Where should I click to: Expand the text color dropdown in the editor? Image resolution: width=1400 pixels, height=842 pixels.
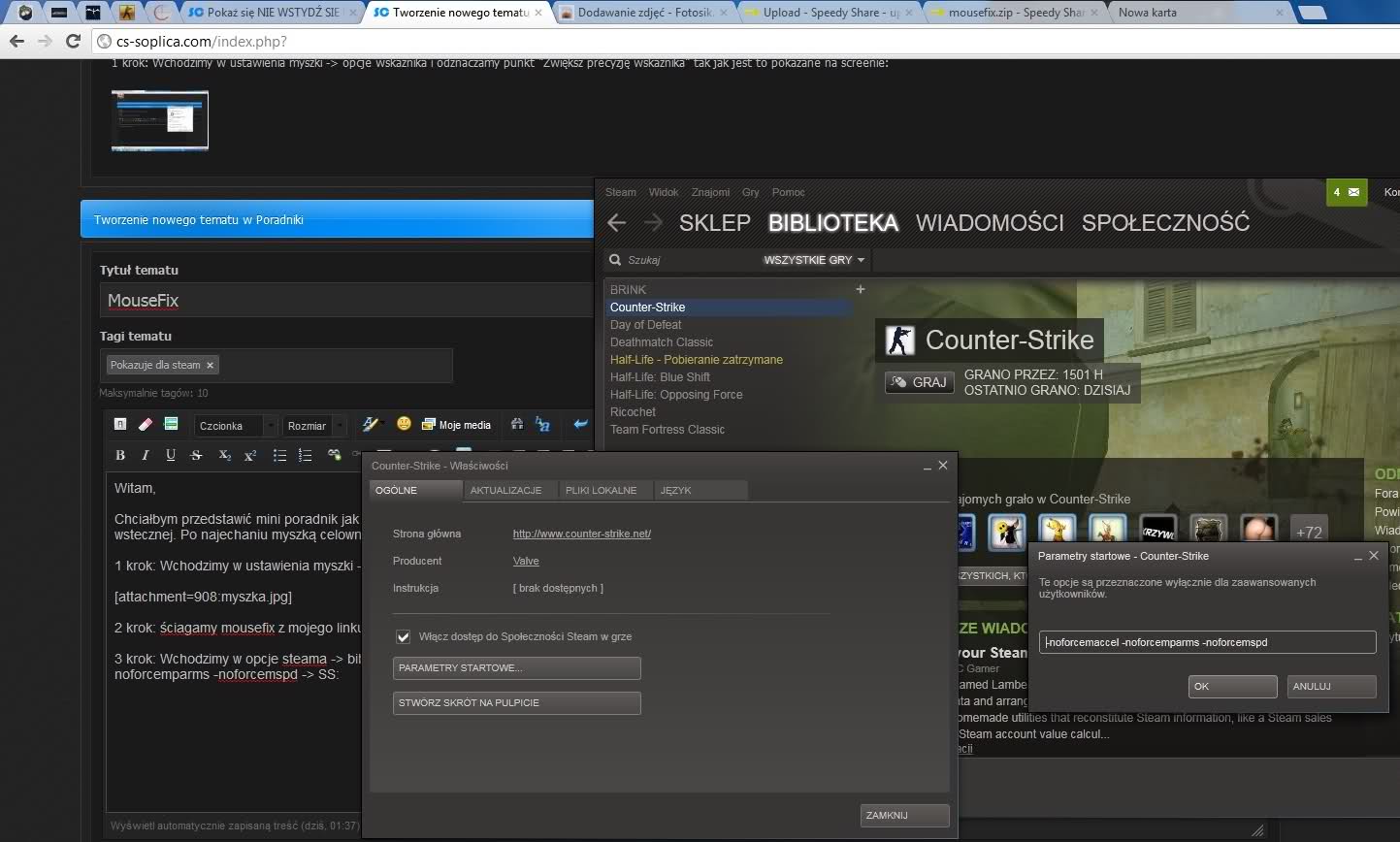click(x=381, y=425)
